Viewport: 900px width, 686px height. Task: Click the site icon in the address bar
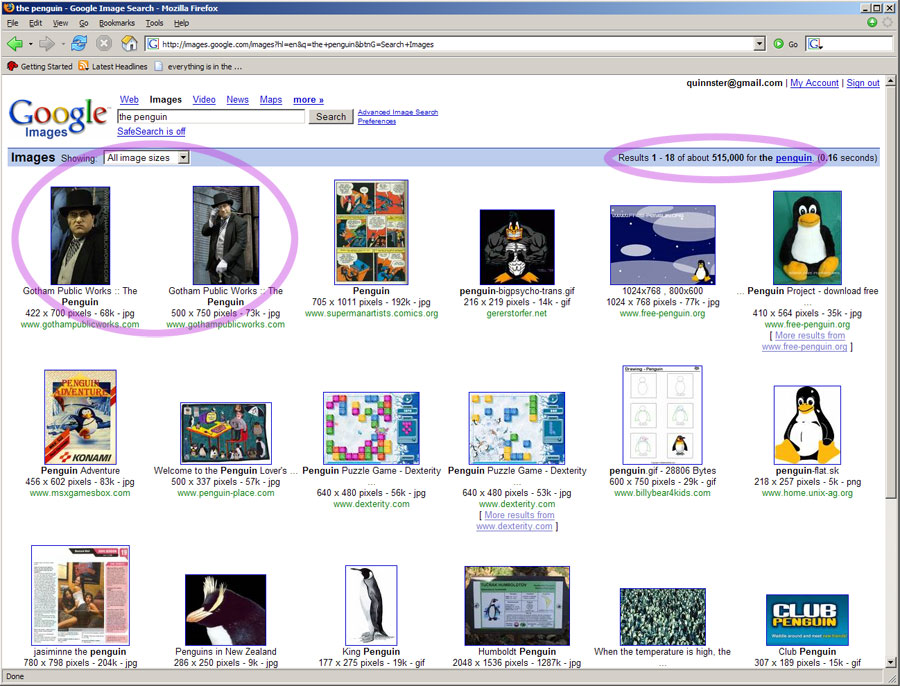coord(153,44)
